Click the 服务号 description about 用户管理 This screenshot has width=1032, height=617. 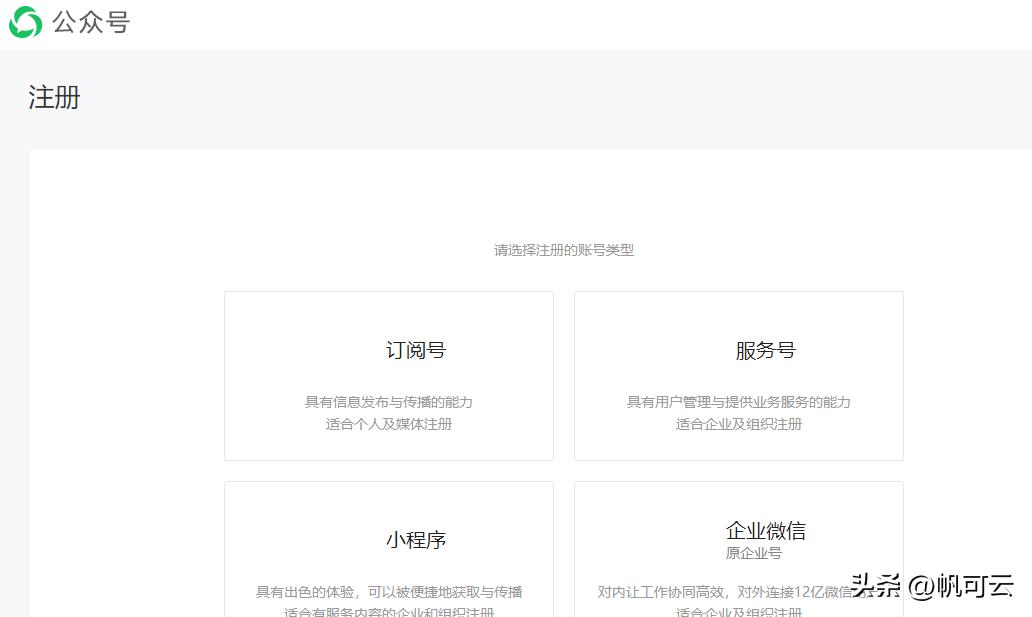[x=737, y=401]
